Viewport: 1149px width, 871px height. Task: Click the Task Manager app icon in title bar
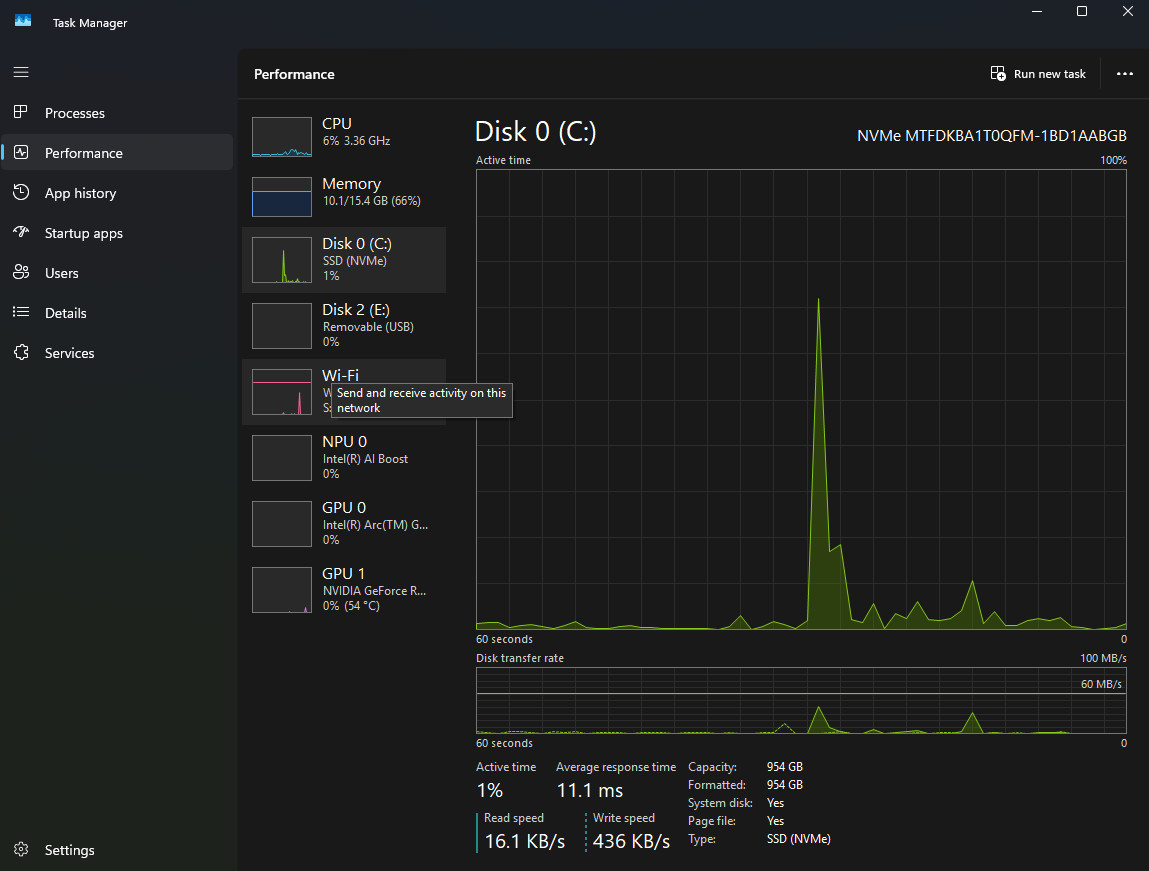tap(23, 21)
